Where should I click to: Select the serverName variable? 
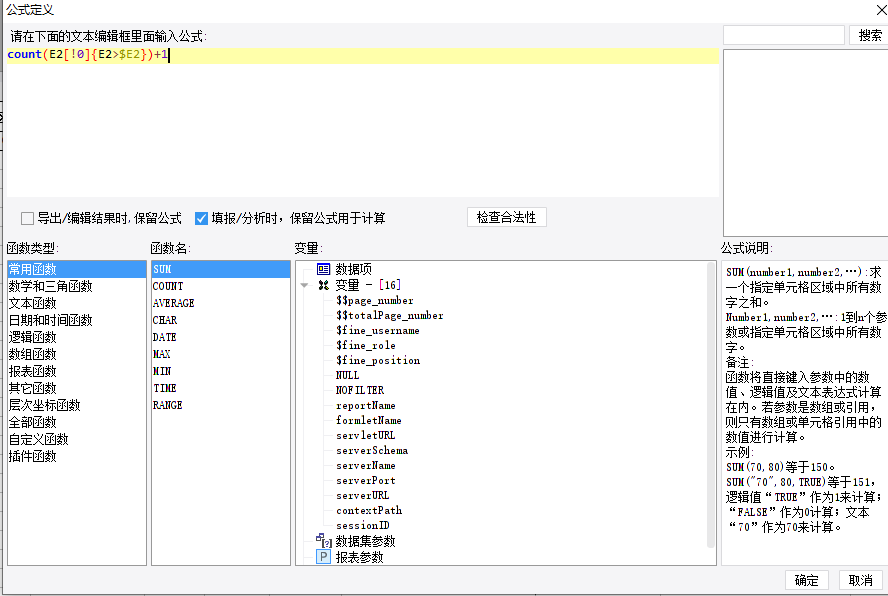click(x=365, y=466)
